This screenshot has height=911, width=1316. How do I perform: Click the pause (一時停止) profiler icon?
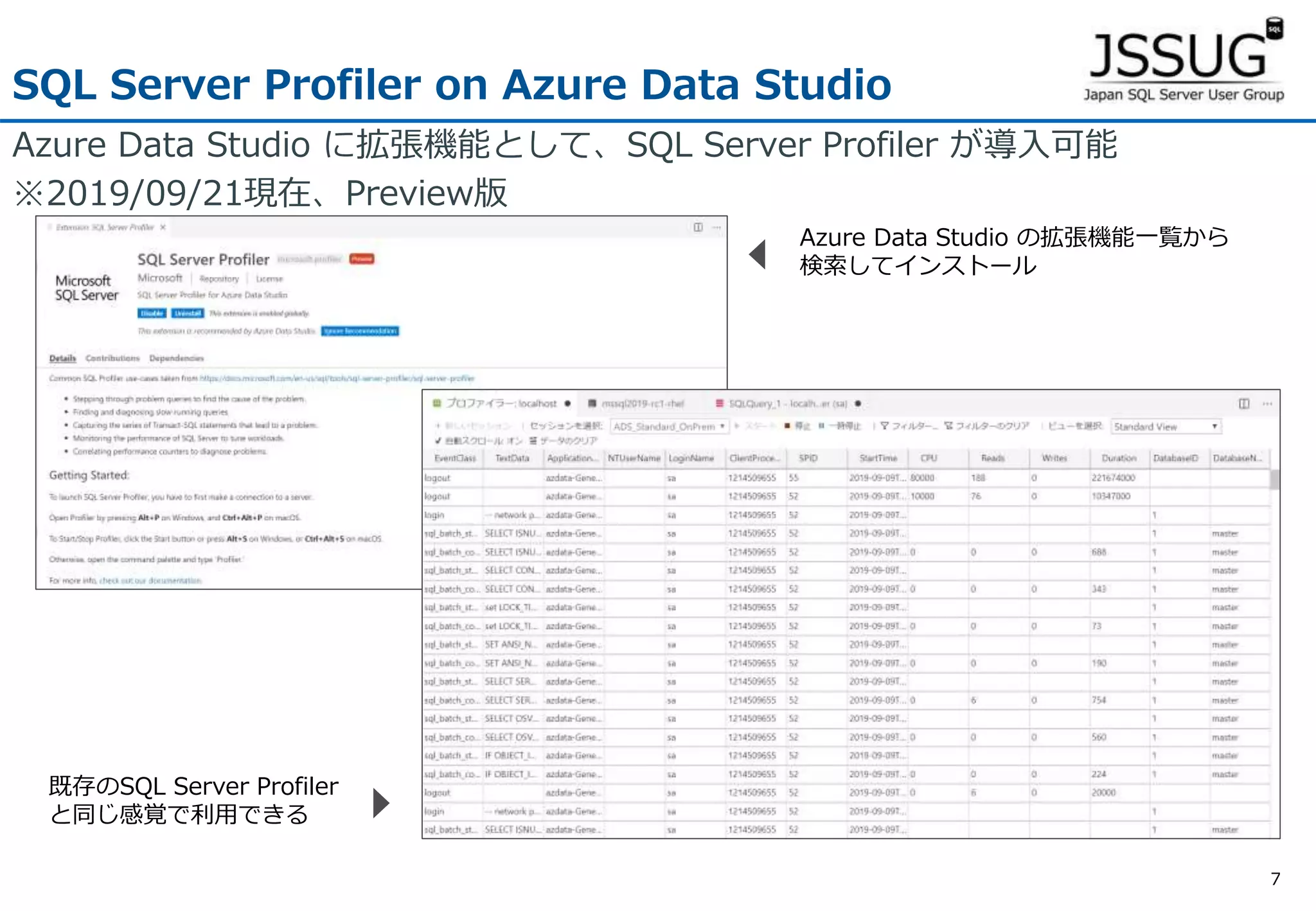(821, 426)
